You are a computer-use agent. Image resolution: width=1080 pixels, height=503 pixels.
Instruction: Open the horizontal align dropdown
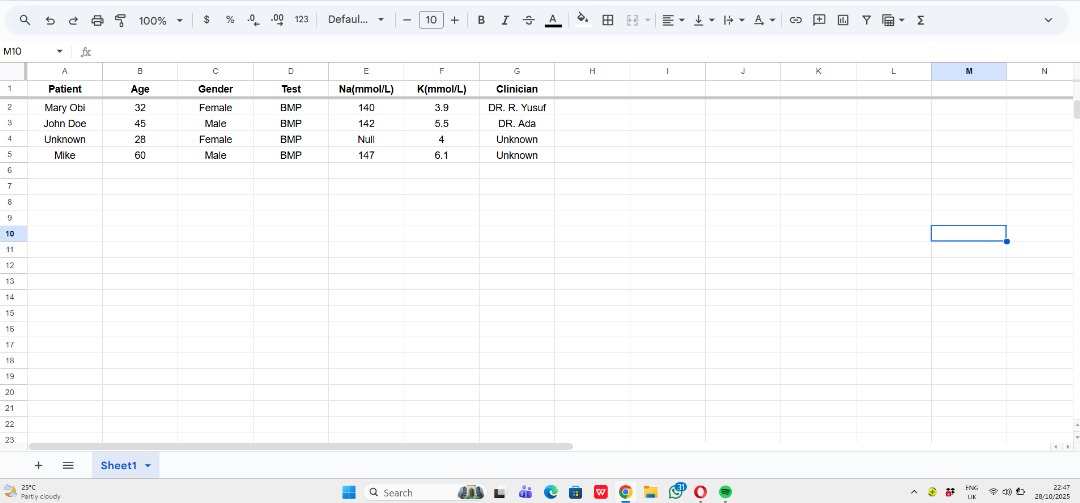(x=673, y=20)
